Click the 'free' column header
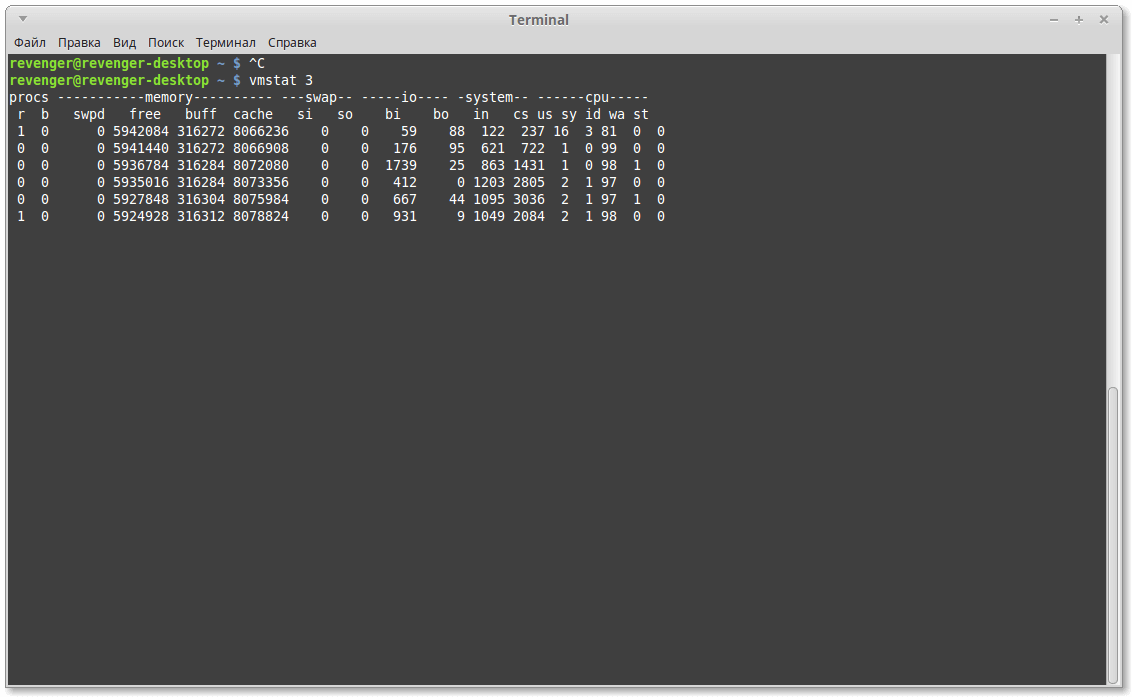1132x697 pixels. (145, 114)
